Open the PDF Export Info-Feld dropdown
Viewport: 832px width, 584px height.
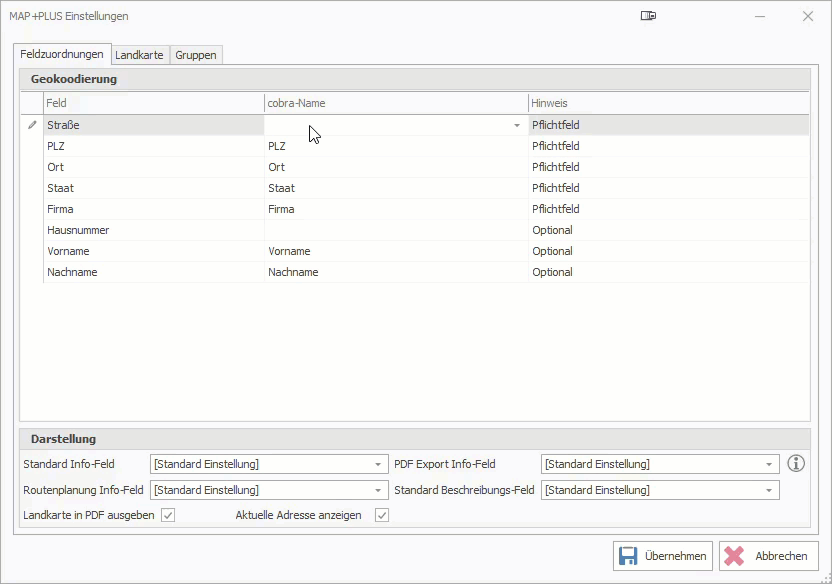(769, 465)
